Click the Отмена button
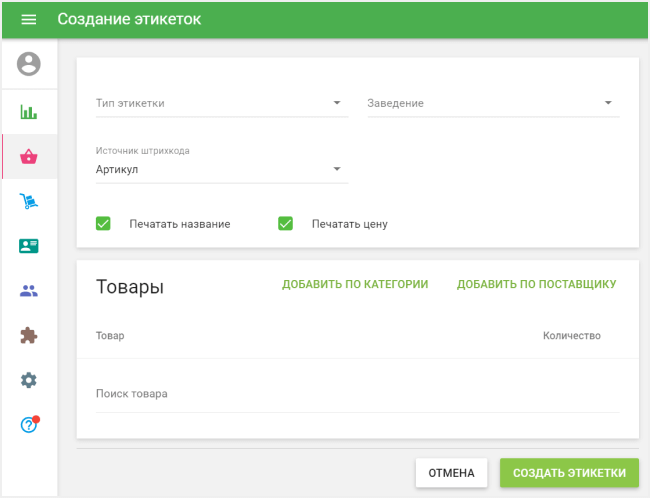The height and width of the screenshot is (498, 650). click(x=451, y=473)
